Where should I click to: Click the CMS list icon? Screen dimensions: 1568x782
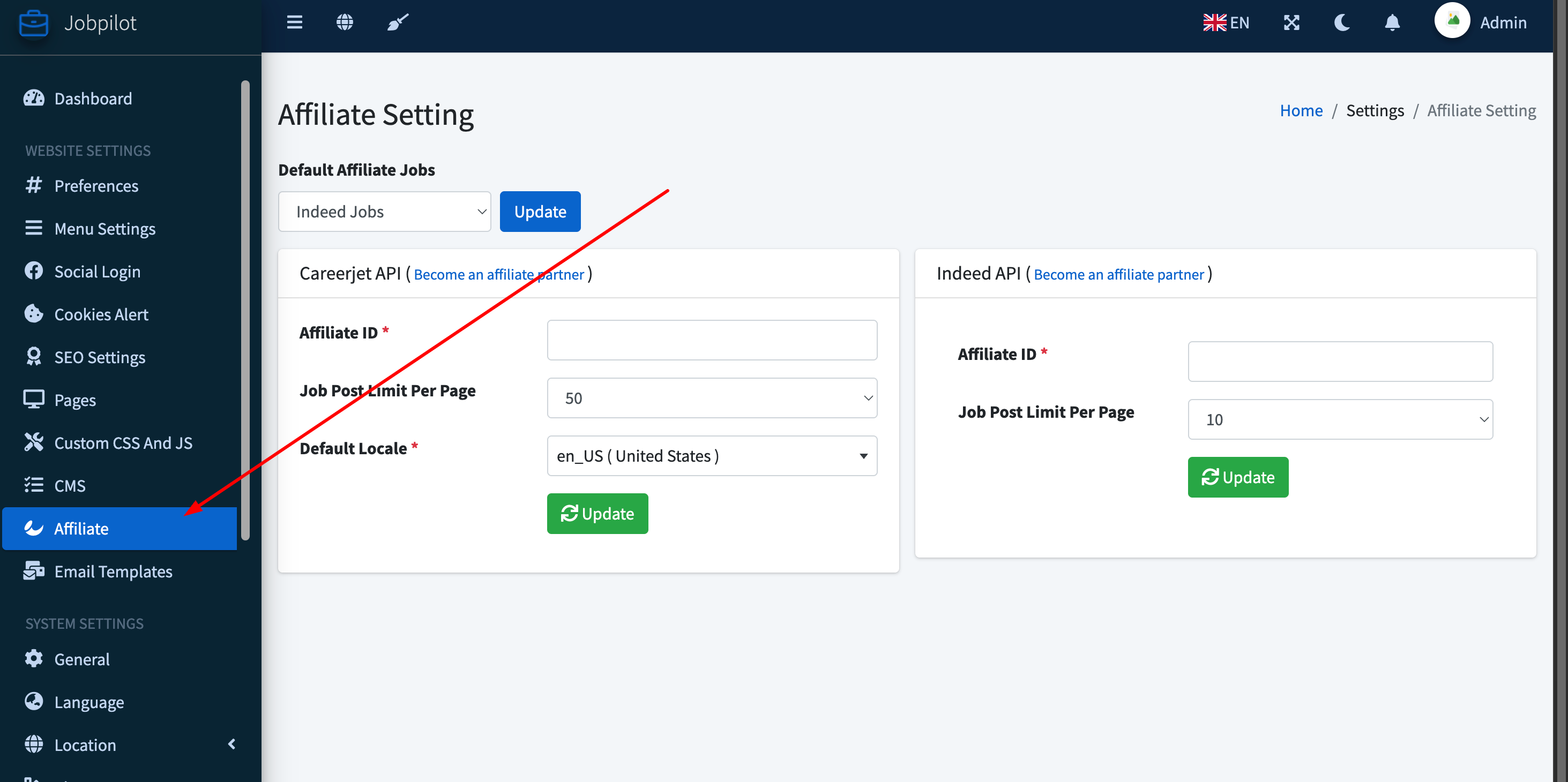point(34,485)
